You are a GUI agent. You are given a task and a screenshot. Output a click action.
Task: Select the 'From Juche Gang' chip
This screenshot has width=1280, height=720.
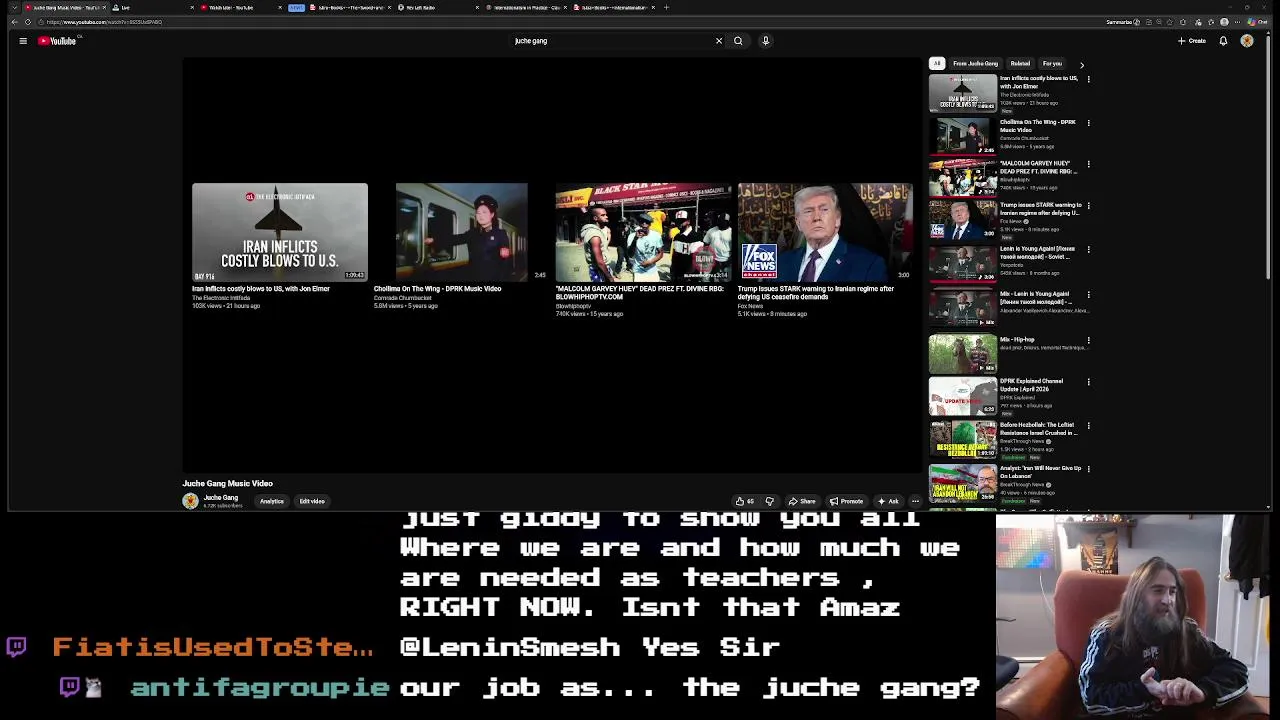(x=975, y=64)
